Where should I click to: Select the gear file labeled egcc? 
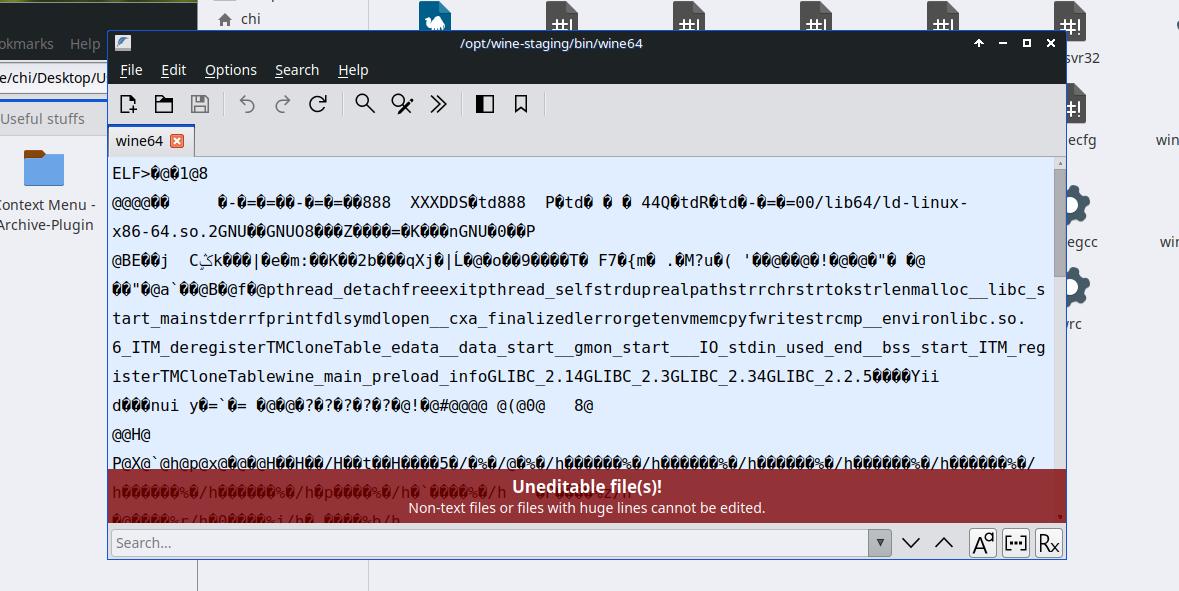click(1081, 217)
